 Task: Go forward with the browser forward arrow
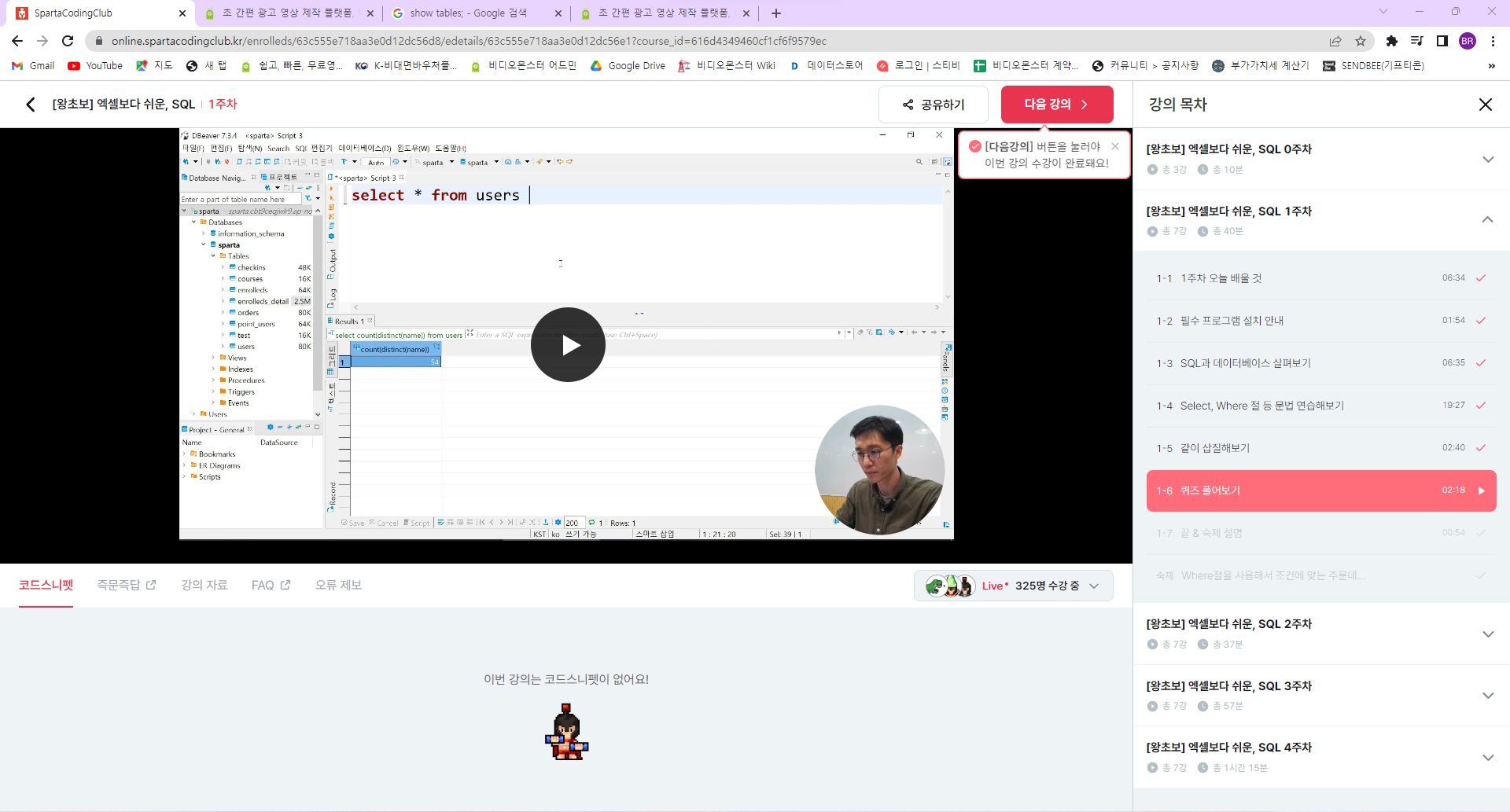pyautogui.click(x=42, y=41)
